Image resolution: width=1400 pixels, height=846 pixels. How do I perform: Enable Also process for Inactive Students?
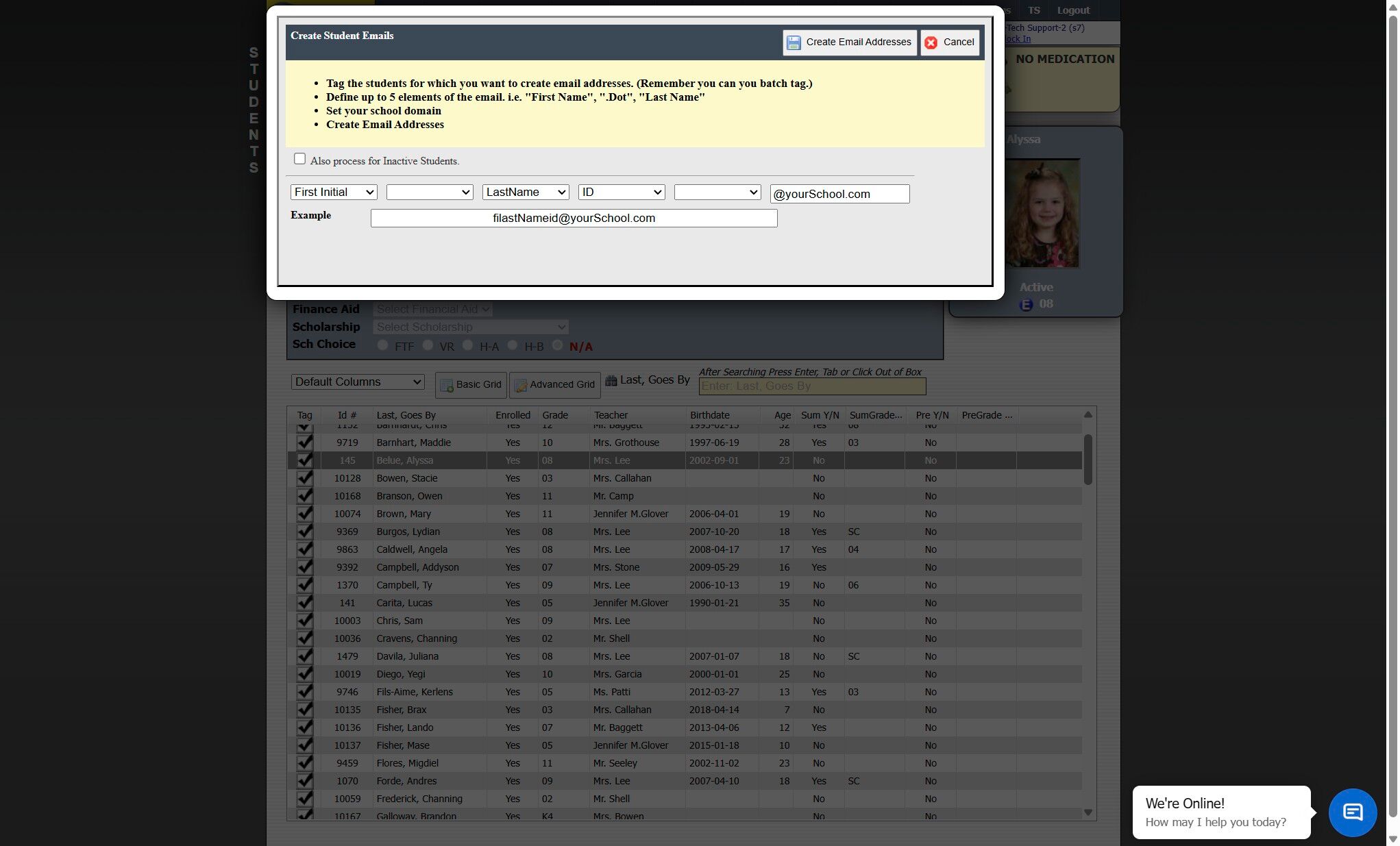299,159
